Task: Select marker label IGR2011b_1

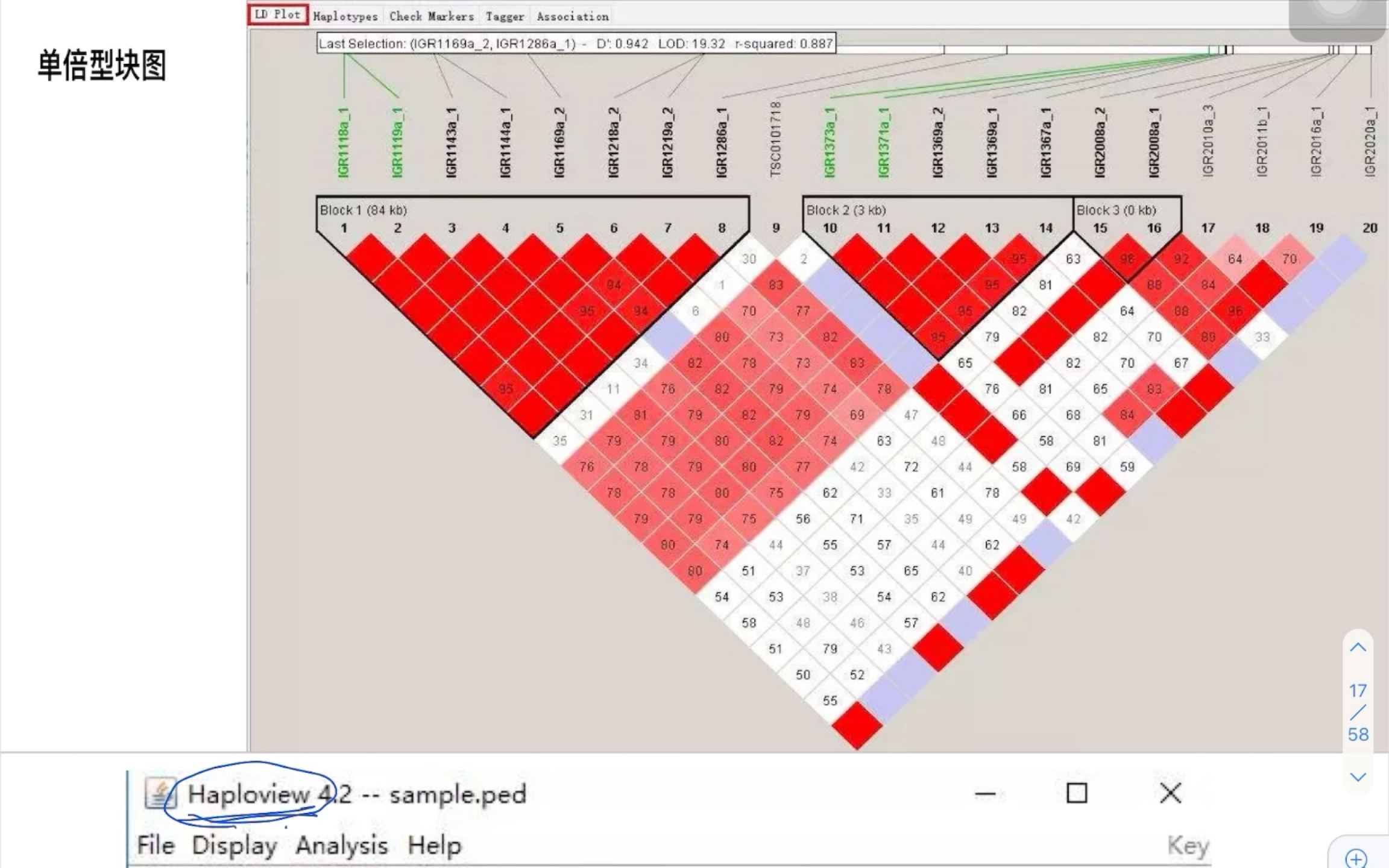Action: click(x=1262, y=142)
